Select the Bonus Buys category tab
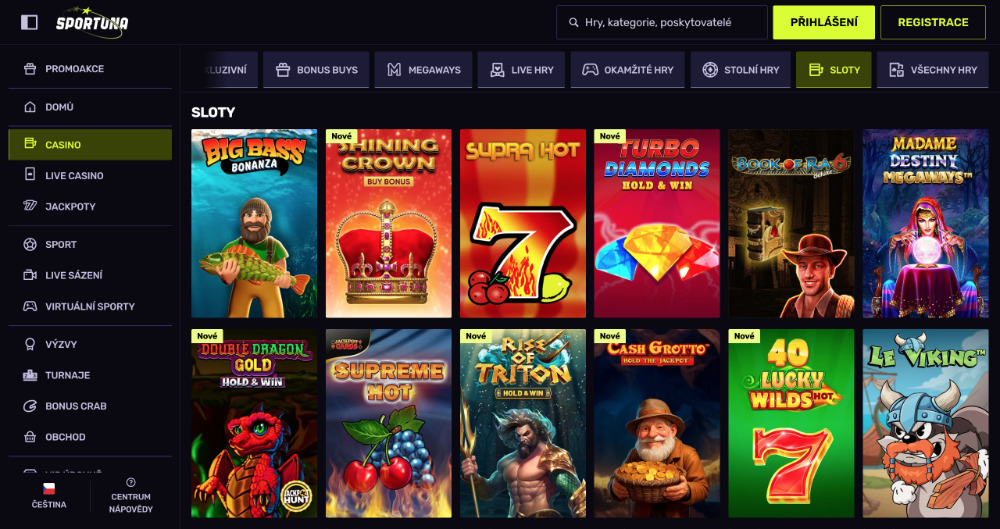 [317, 70]
